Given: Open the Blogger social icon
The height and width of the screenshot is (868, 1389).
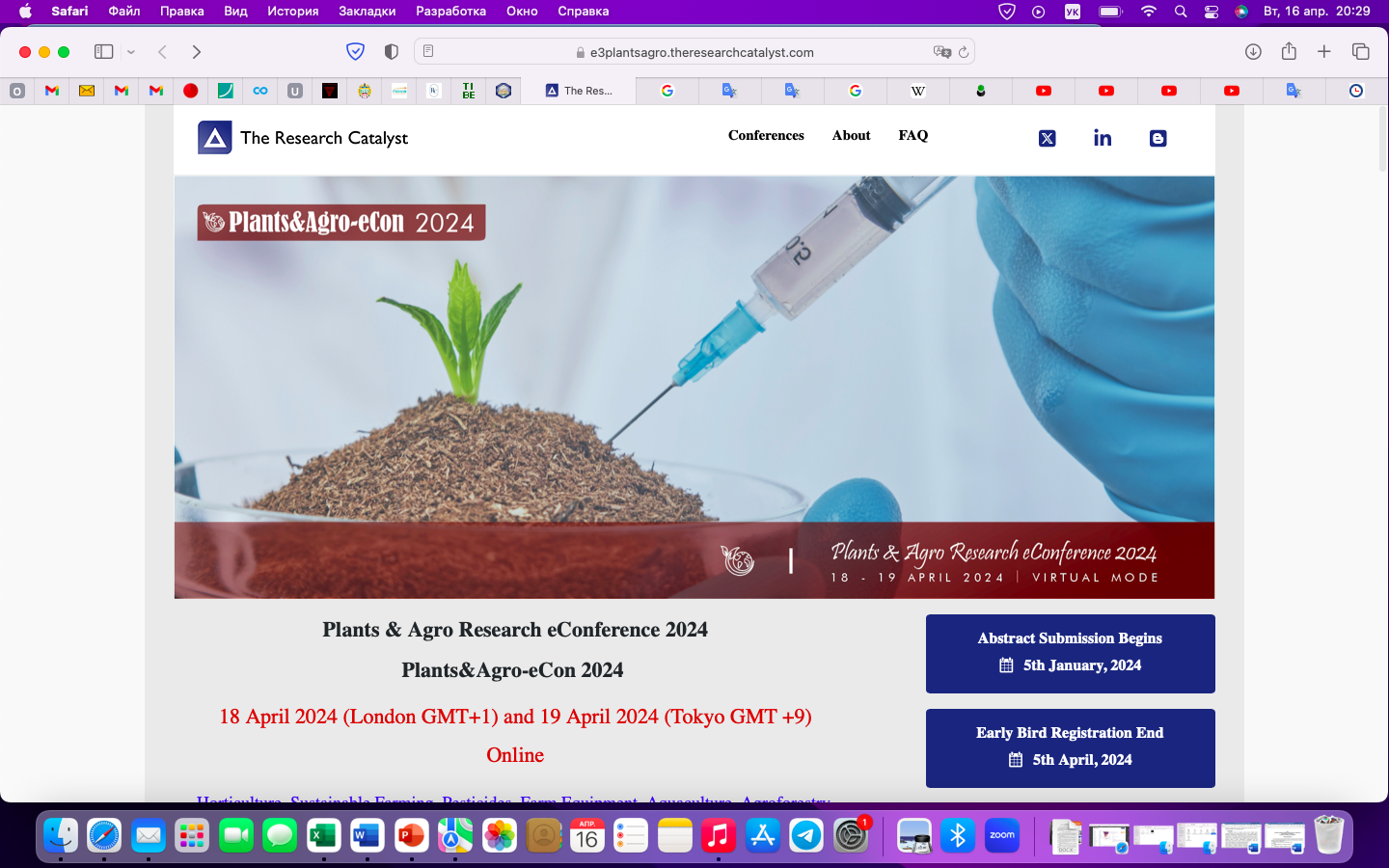Looking at the screenshot, I should pos(1158,138).
